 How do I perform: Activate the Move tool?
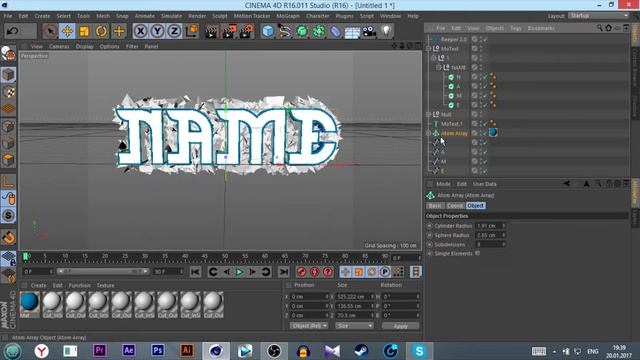(67, 31)
